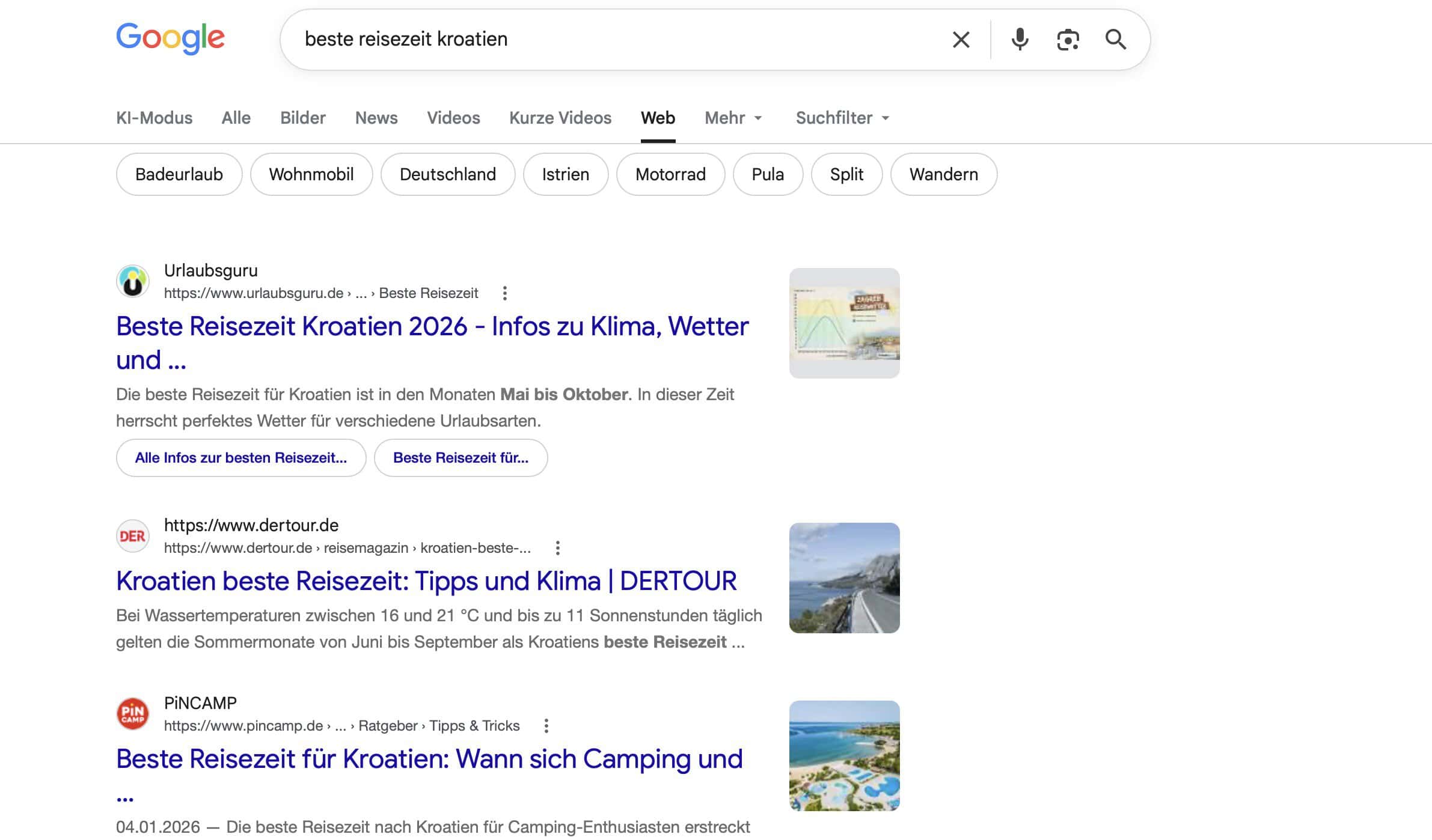This screenshot has width=1432, height=840.
Task: Open PiNCAMP result options three-dot menu
Action: [x=546, y=726]
